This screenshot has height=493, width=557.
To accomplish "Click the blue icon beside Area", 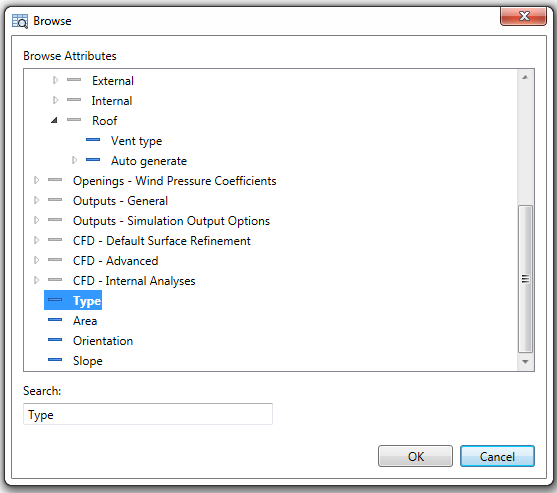I will click(55, 320).
